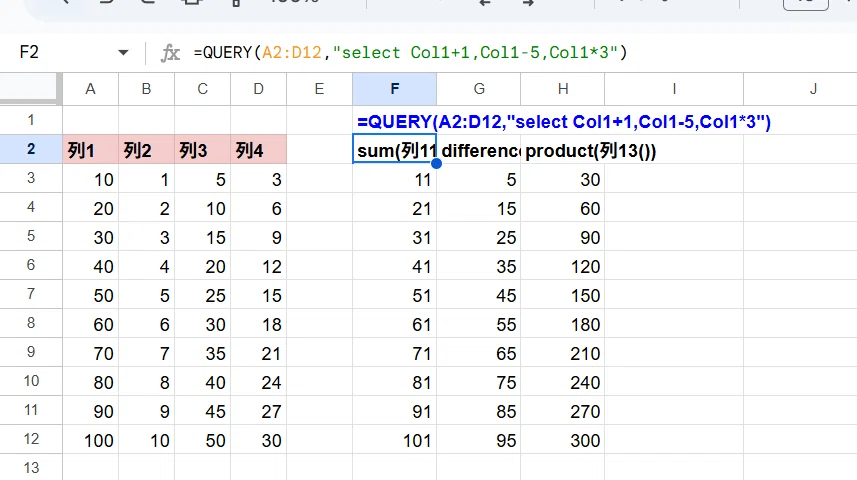Click empty cell I3
This screenshot has height=480, width=857.
tap(674, 179)
